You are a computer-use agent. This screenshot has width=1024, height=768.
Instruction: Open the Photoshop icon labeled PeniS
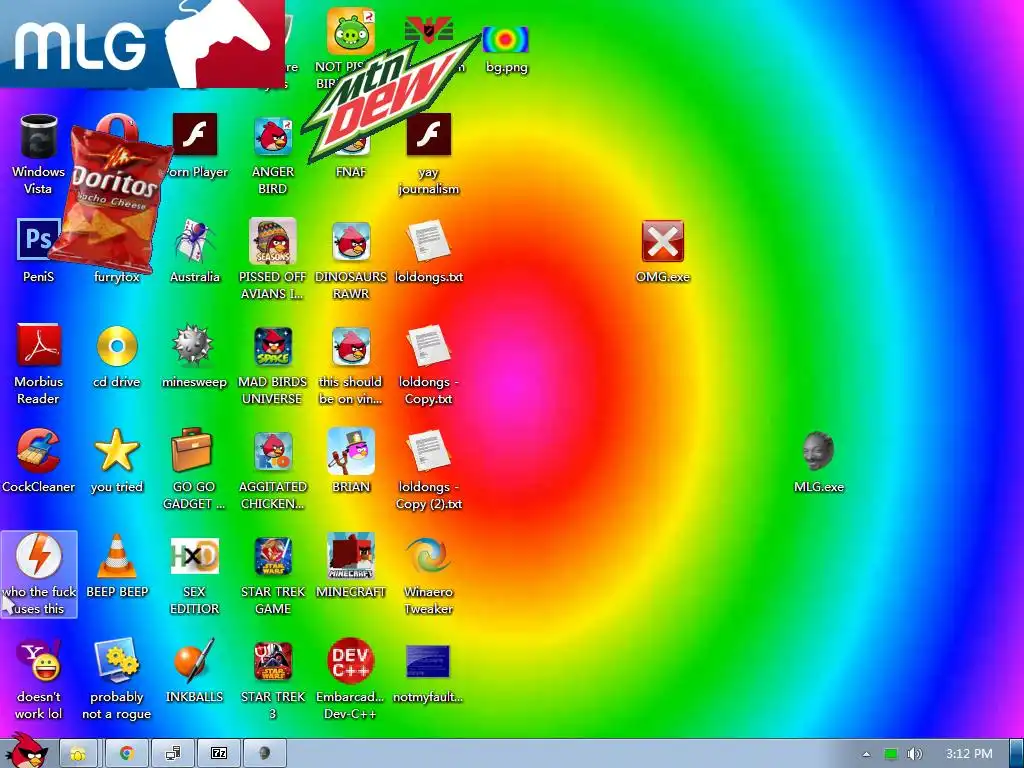(37, 240)
